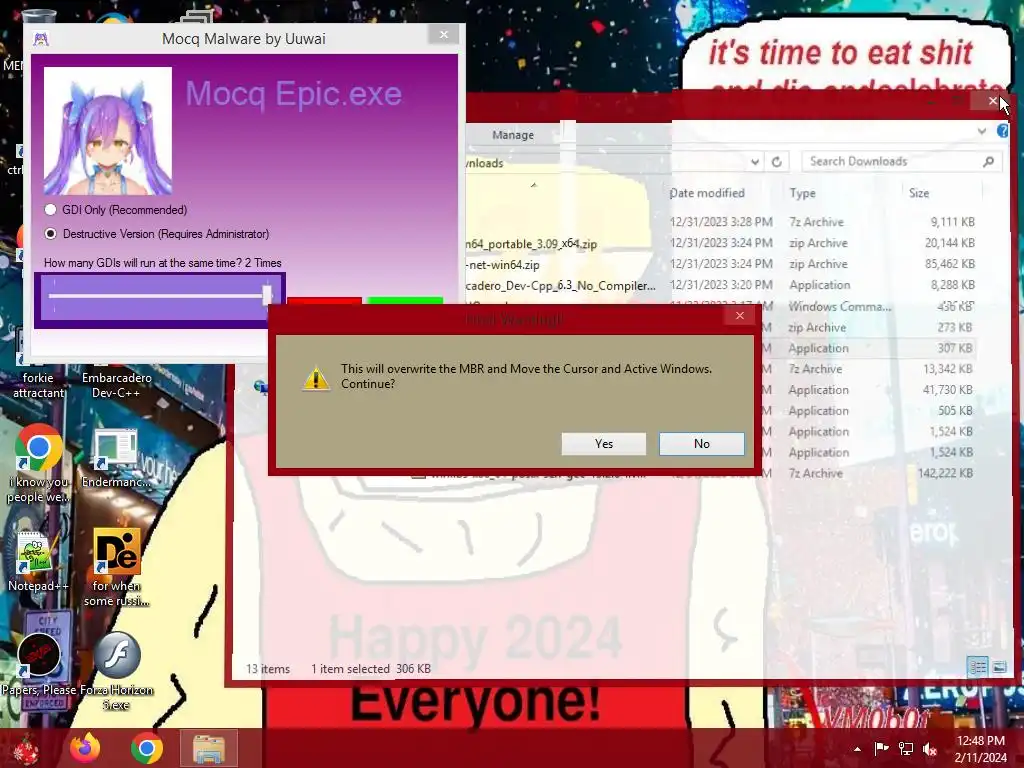
Task: Expand the Explorer ribbon chevron
Action: 982,131
